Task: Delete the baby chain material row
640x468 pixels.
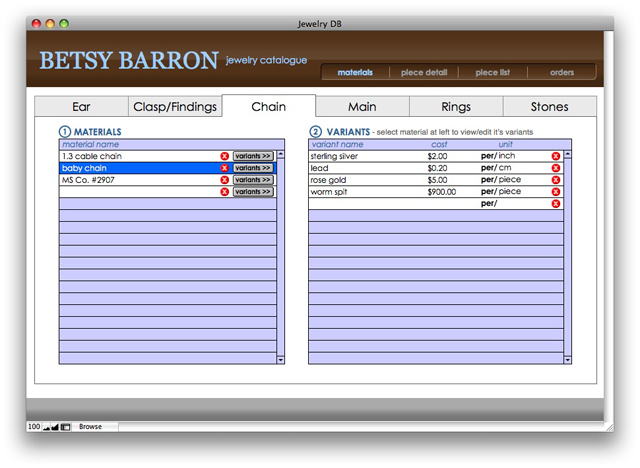Action: [x=224, y=168]
